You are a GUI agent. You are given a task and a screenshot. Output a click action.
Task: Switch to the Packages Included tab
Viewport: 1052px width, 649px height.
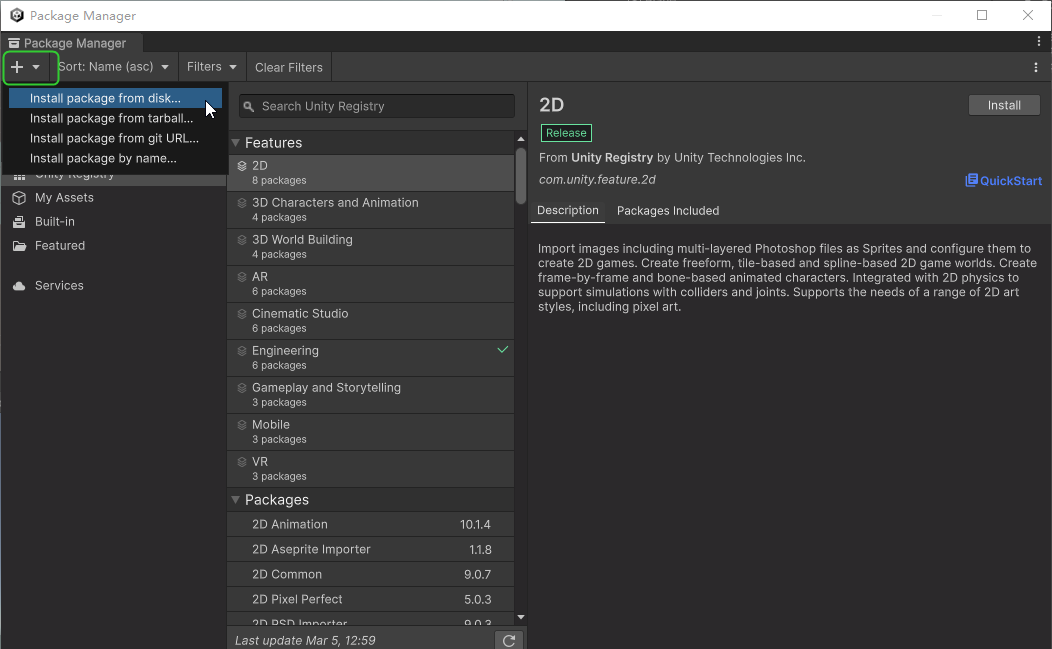click(668, 211)
